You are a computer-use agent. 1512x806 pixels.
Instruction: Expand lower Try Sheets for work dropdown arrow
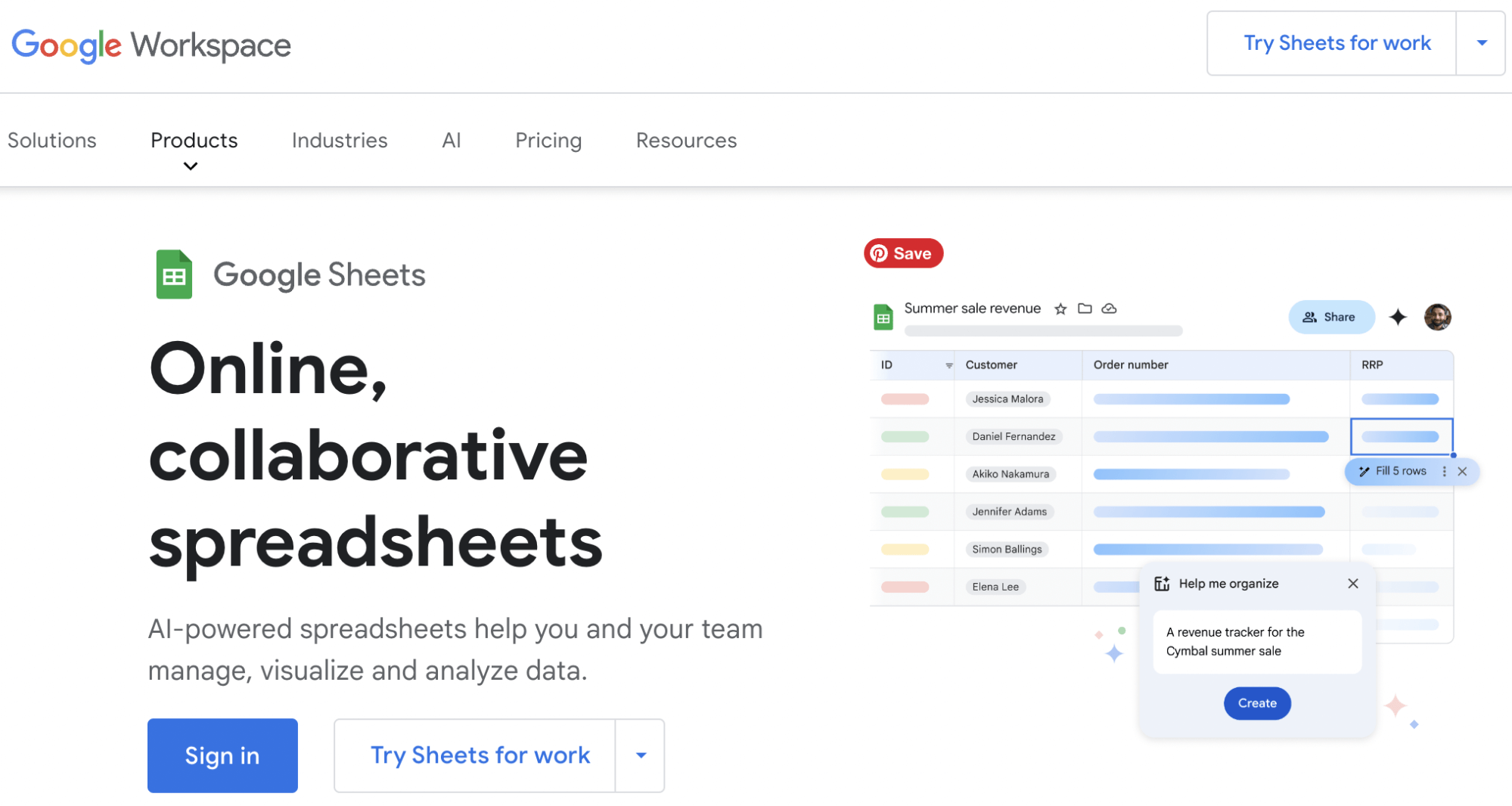point(641,755)
